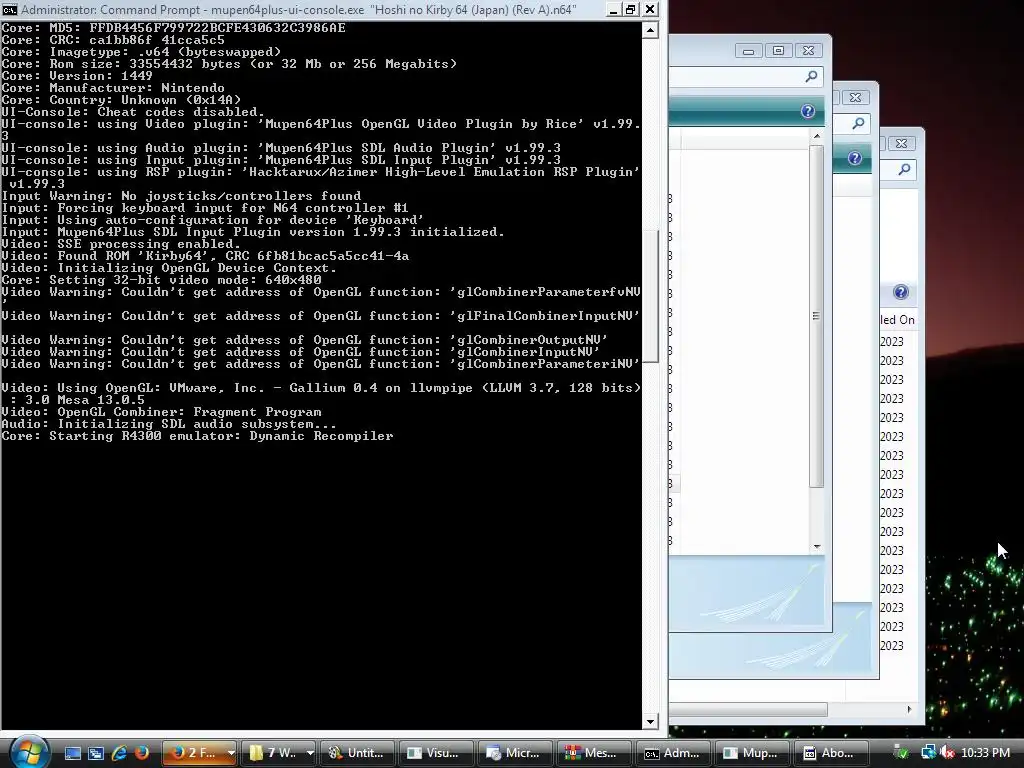
Task: Click 'Audio: Initializing SDL audio subsystem...' line
Action: (169, 424)
